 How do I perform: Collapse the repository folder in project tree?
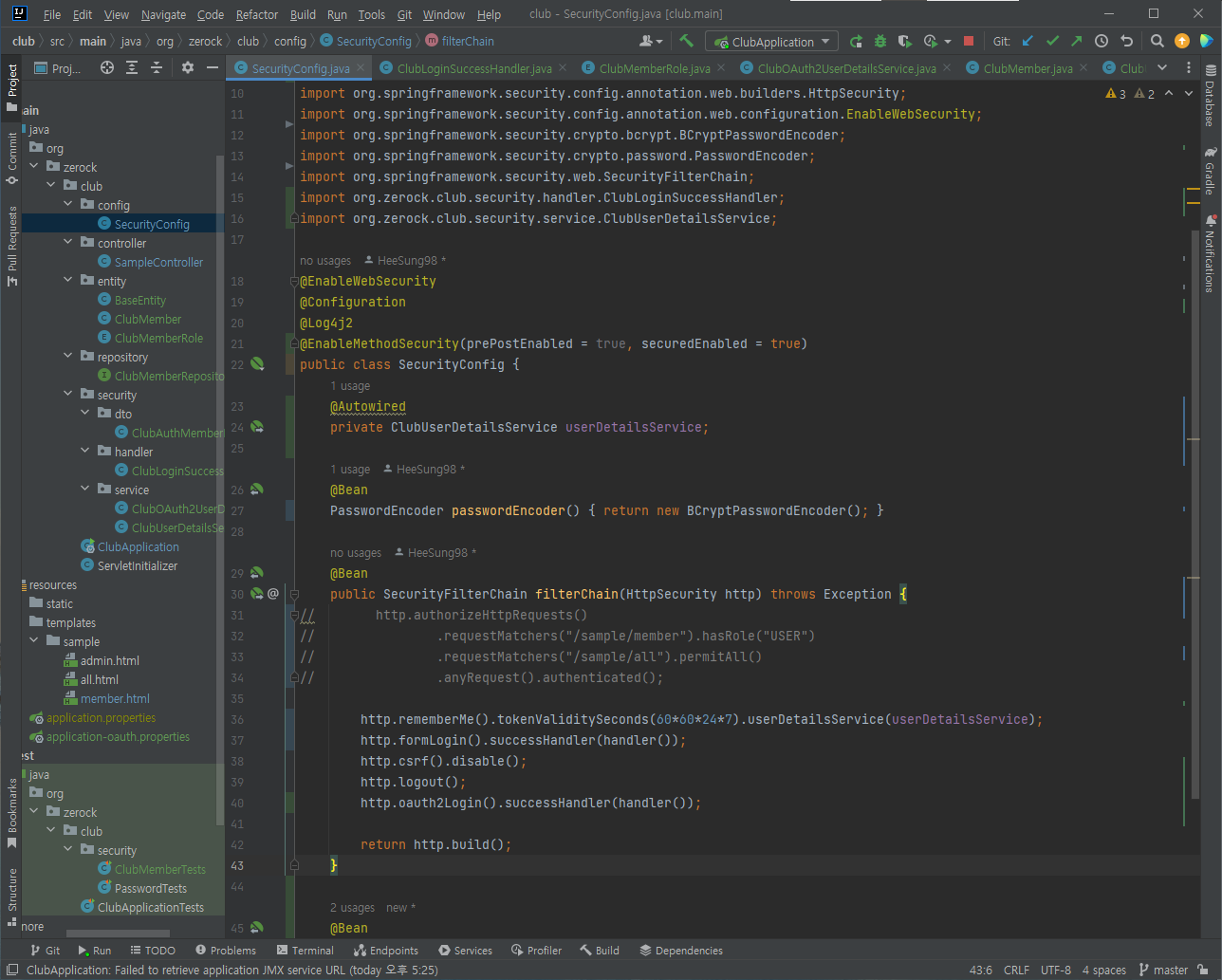click(68, 357)
